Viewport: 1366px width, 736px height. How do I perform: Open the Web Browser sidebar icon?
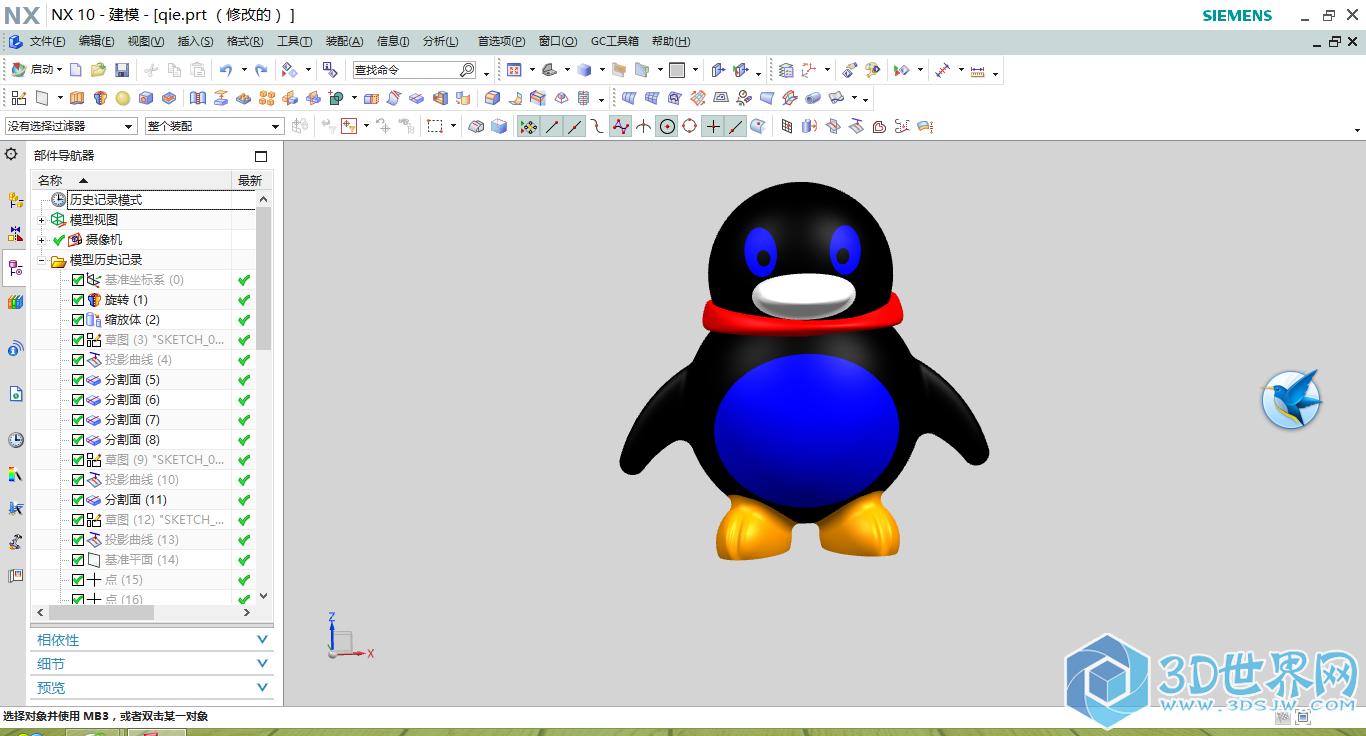(15, 394)
